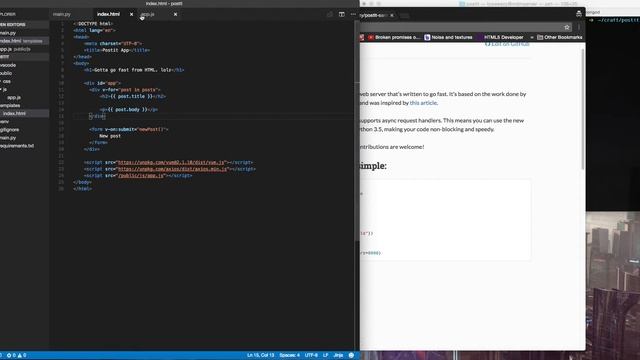Change file encoding UTF-8
The image size is (640, 360).
[x=311, y=356]
